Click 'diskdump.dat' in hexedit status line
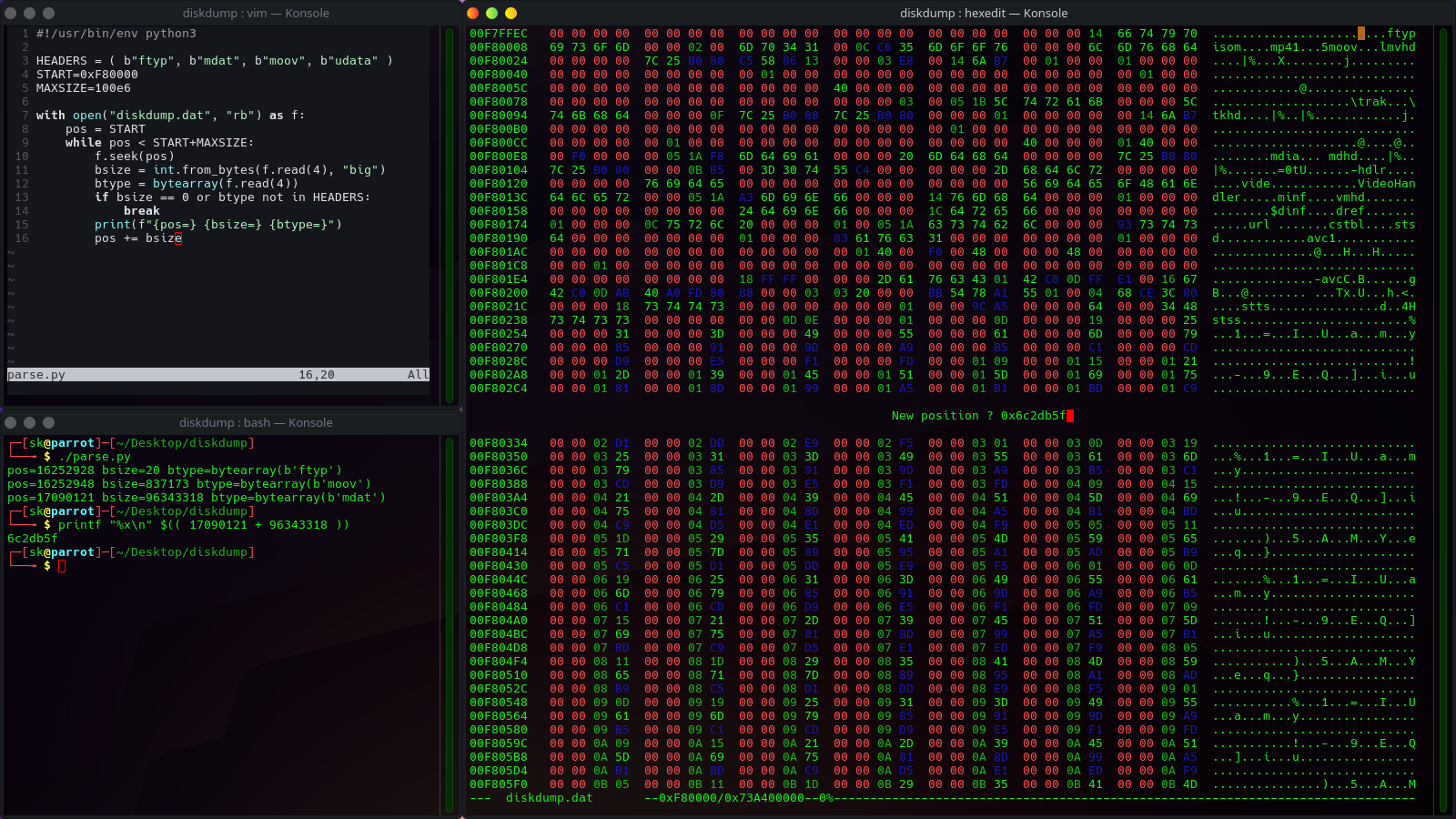This screenshot has height=819, width=1456. pyautogui.click(x=550, y=798)
